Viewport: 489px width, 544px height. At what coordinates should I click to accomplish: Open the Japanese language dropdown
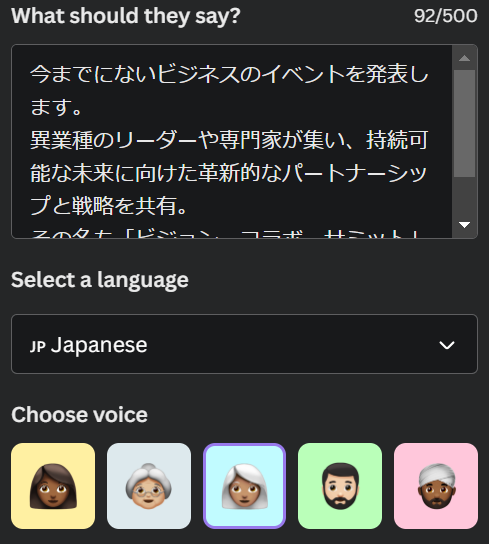tap(244, 344)
